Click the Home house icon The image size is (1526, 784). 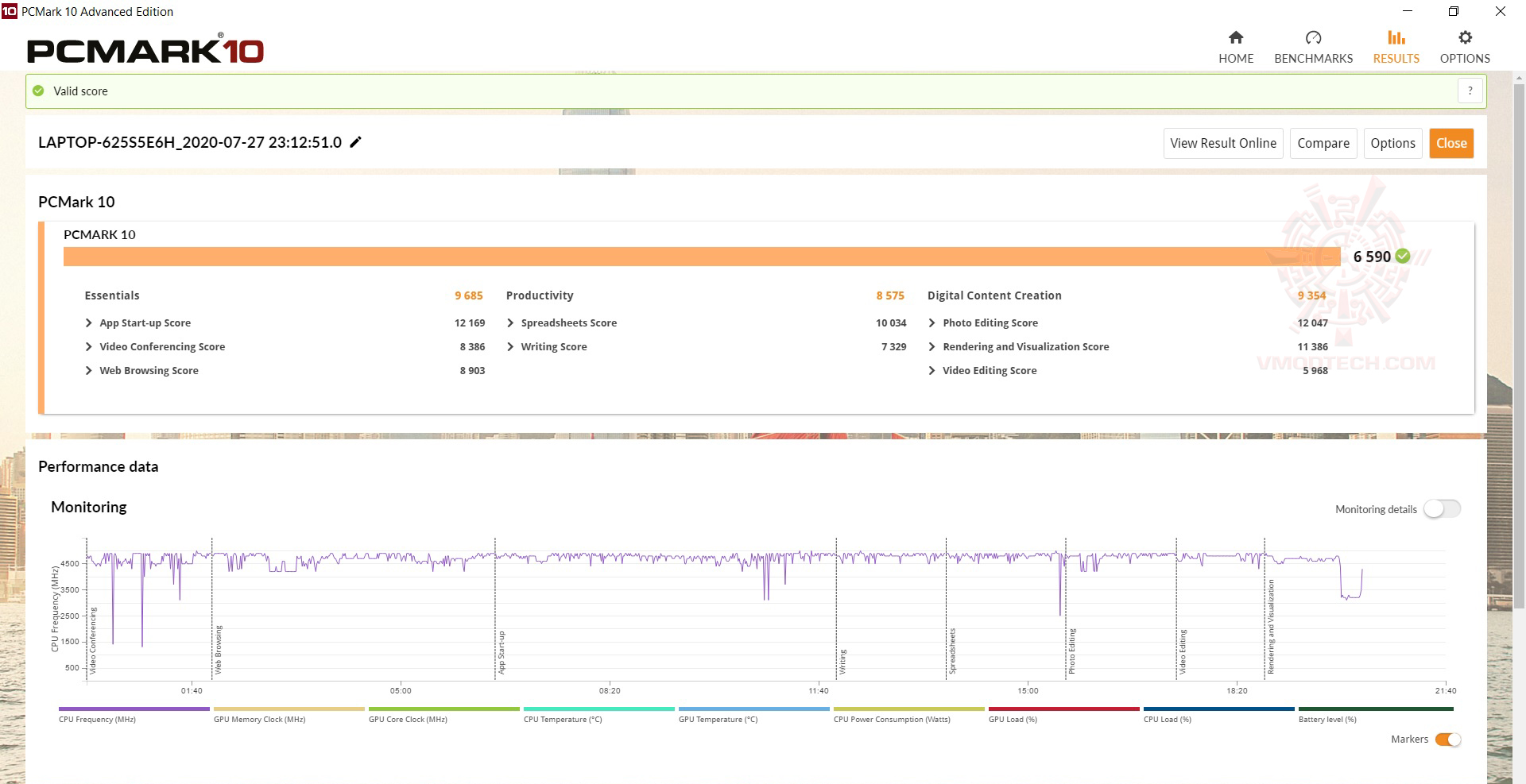tap(1235, 38)
